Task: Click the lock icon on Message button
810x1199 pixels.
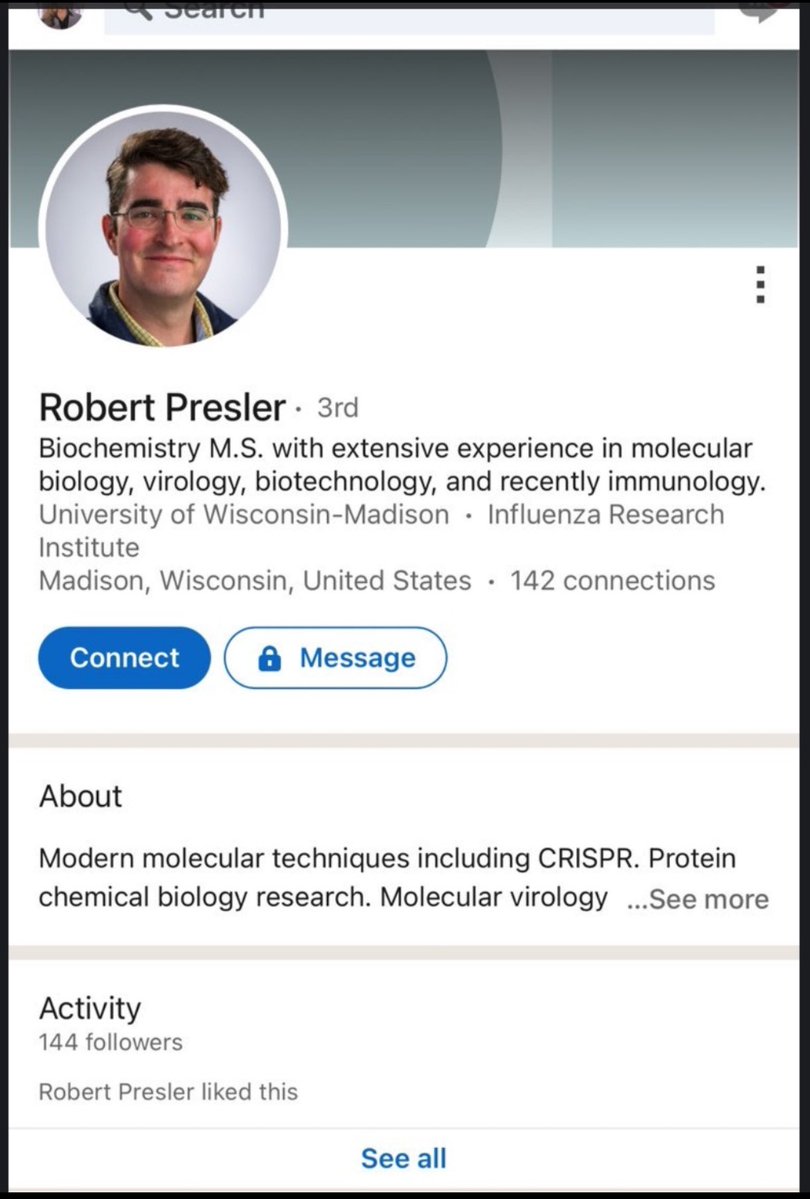Action: point(269,658)
